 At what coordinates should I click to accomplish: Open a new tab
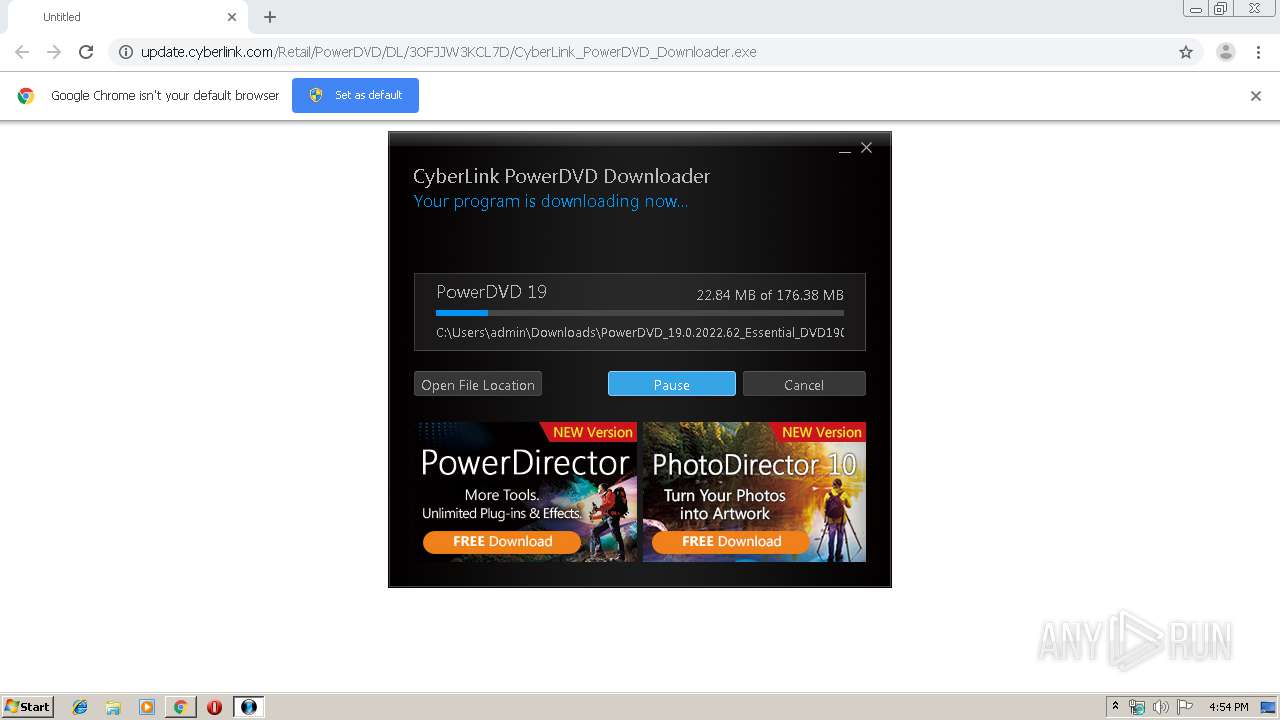[x=270, y=17]
